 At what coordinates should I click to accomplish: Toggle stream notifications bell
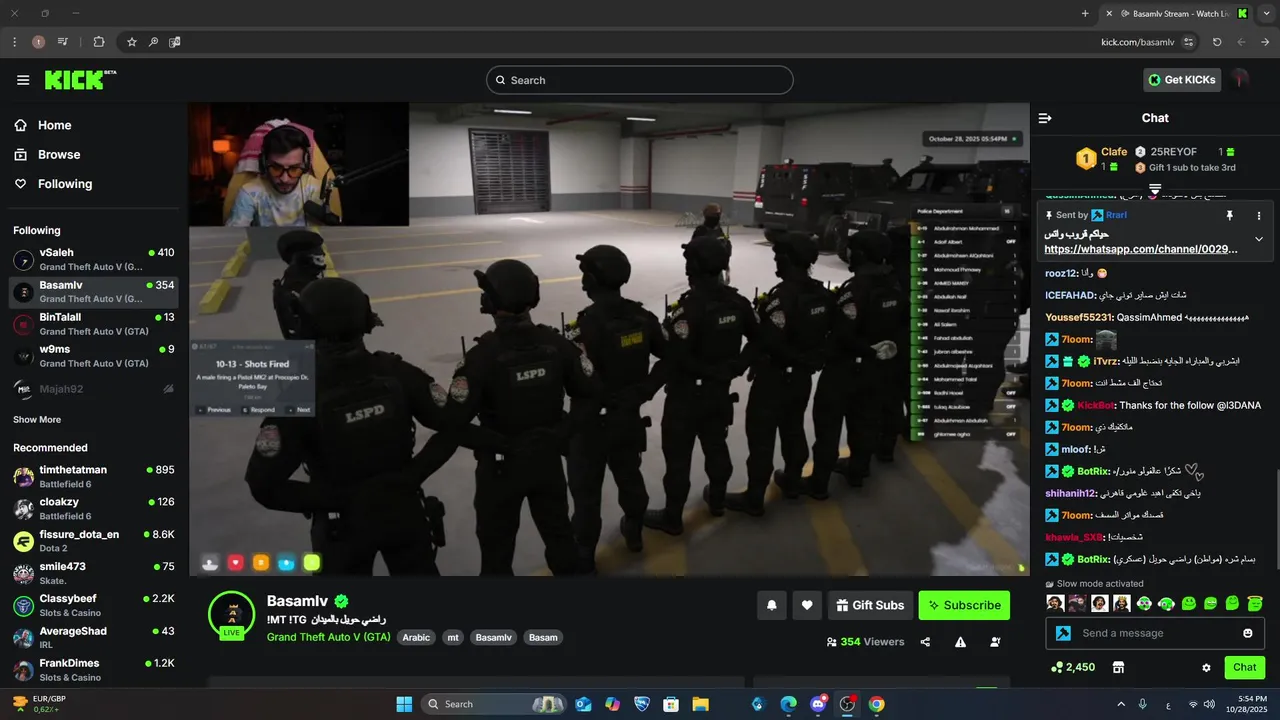[x=772, y=605]
